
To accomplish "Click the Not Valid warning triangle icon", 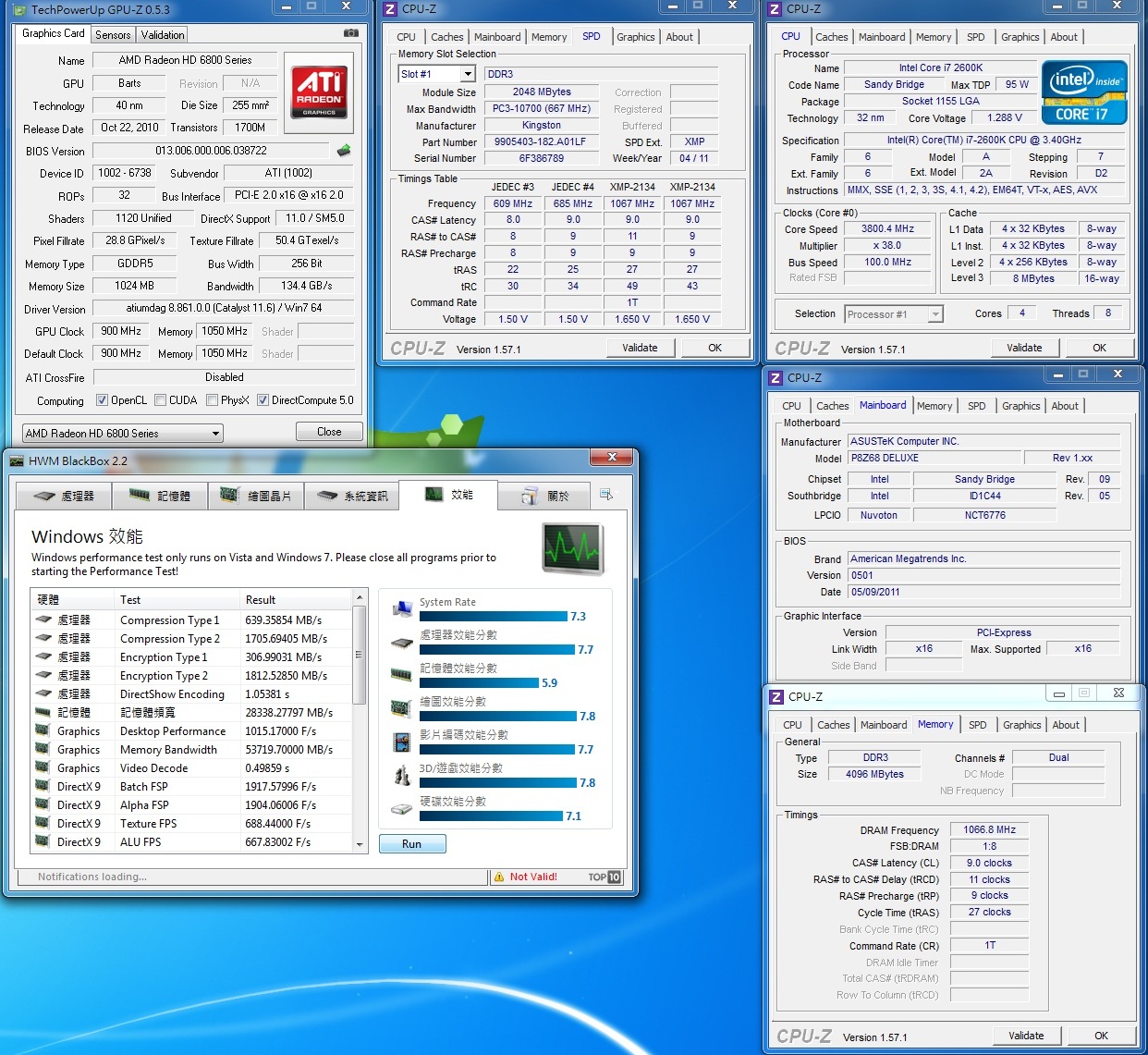I will coord(499,877).
